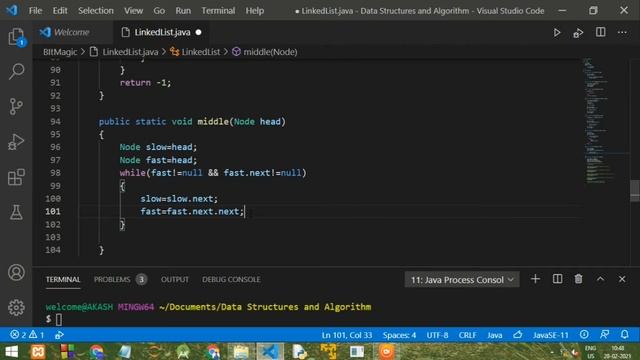Open the Welcome editor tab
This screenshot has width=640, height=360.
(72, 32)
